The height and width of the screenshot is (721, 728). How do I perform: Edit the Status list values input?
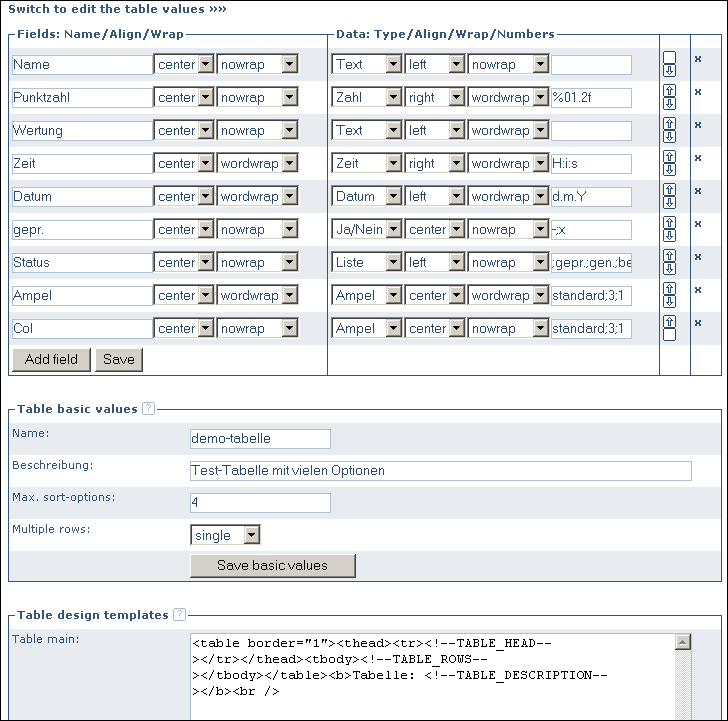pos(591,262)
